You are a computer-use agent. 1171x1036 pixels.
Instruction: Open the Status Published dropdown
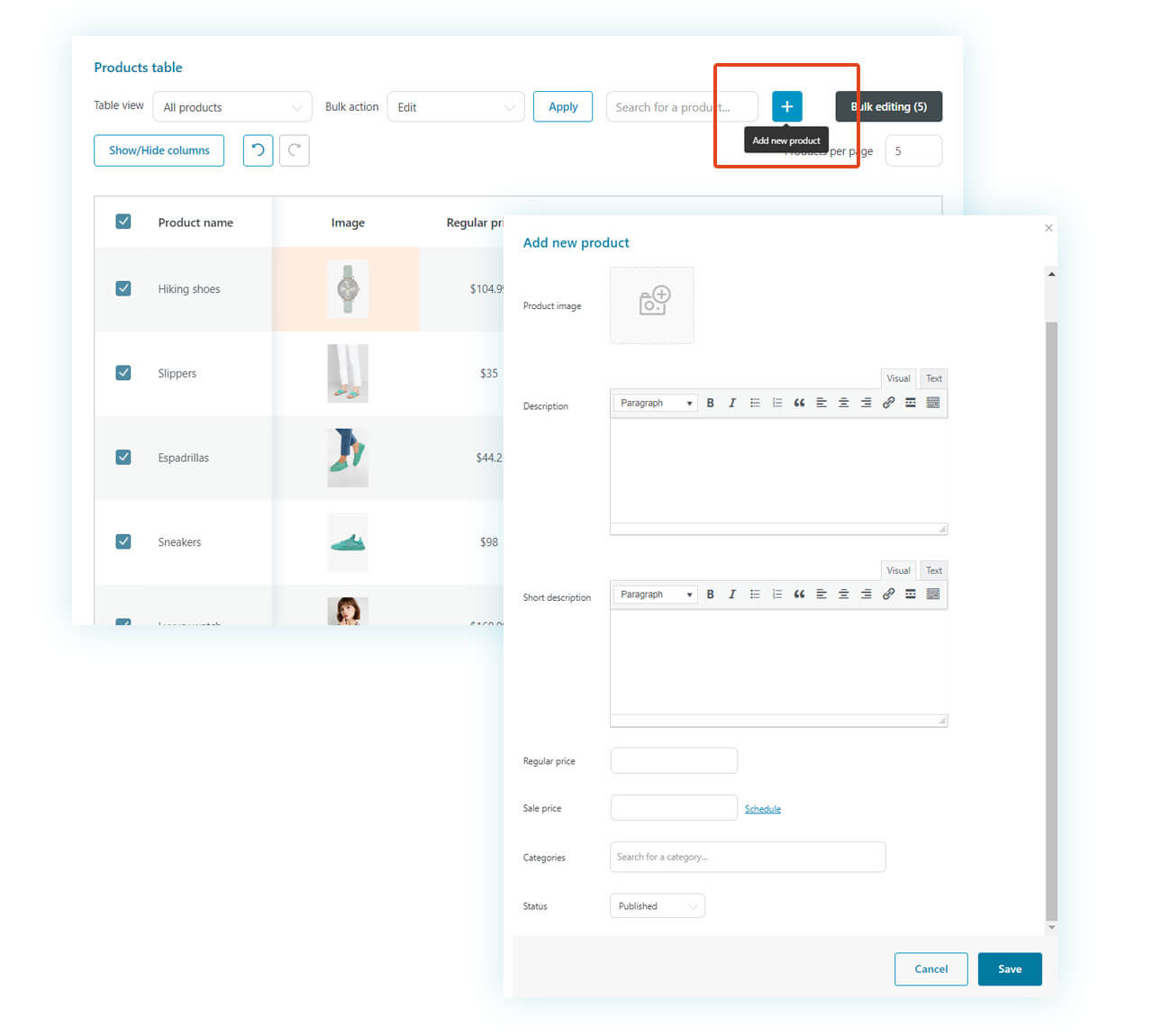pyautogui.click(x=658, y=905)
